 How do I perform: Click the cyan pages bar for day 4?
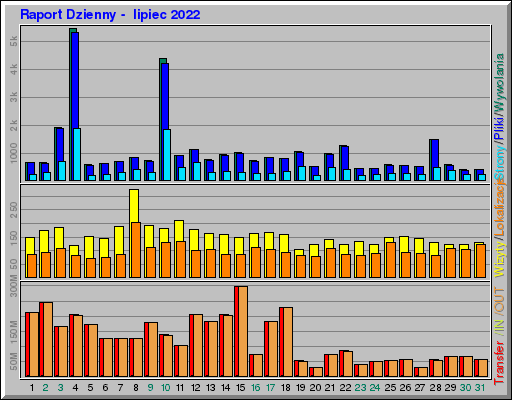[x=77, y=154]
